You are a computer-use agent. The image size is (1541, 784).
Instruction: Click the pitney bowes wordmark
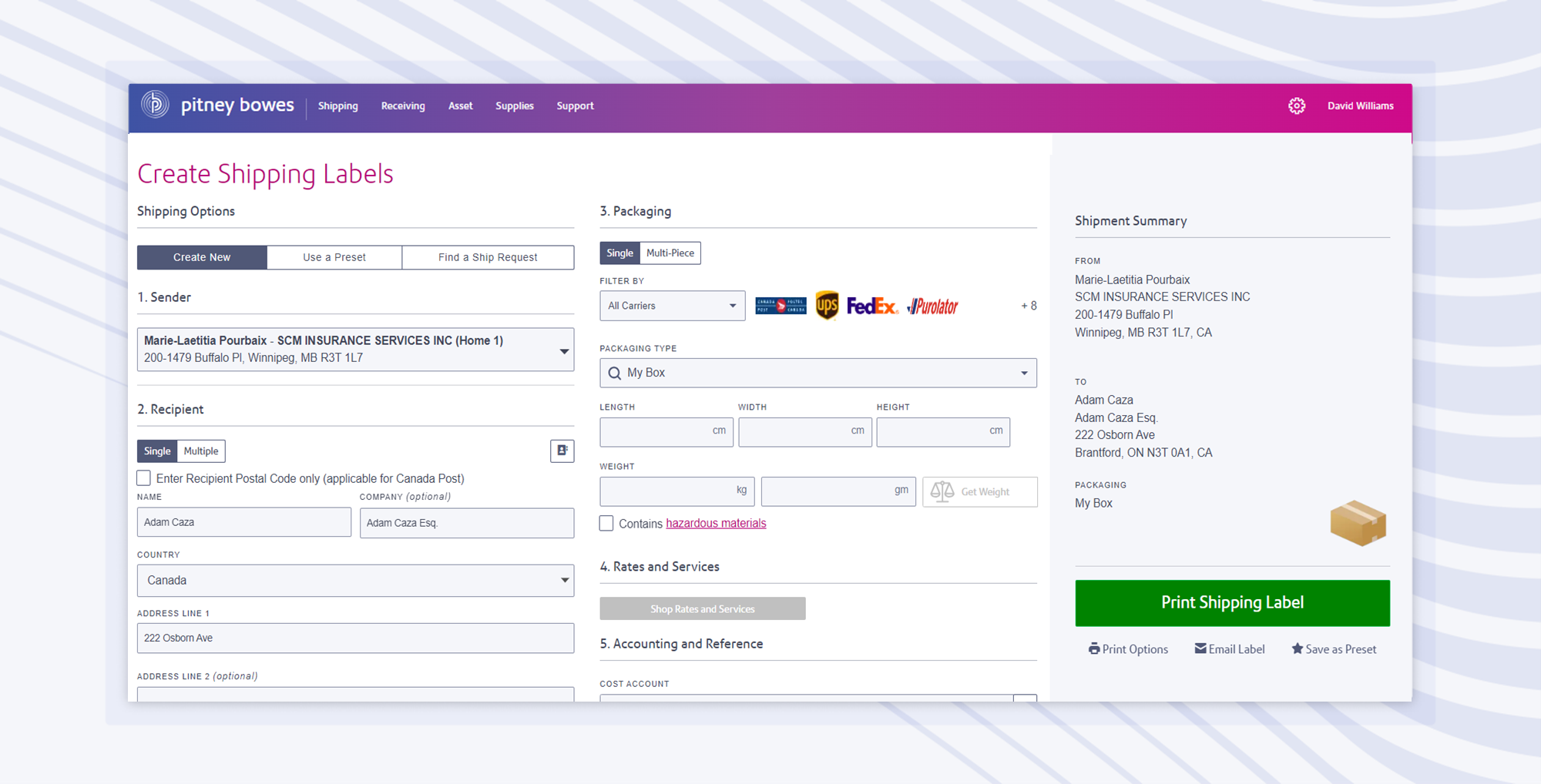pos(237,105)
